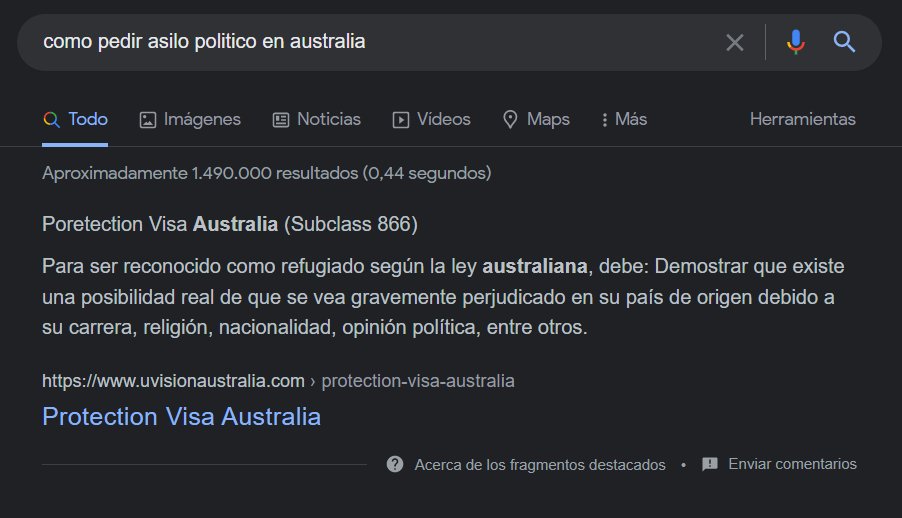The image size is (902, 518).
Task: Switch to the Imágenes tab
Action: (190, 120)
